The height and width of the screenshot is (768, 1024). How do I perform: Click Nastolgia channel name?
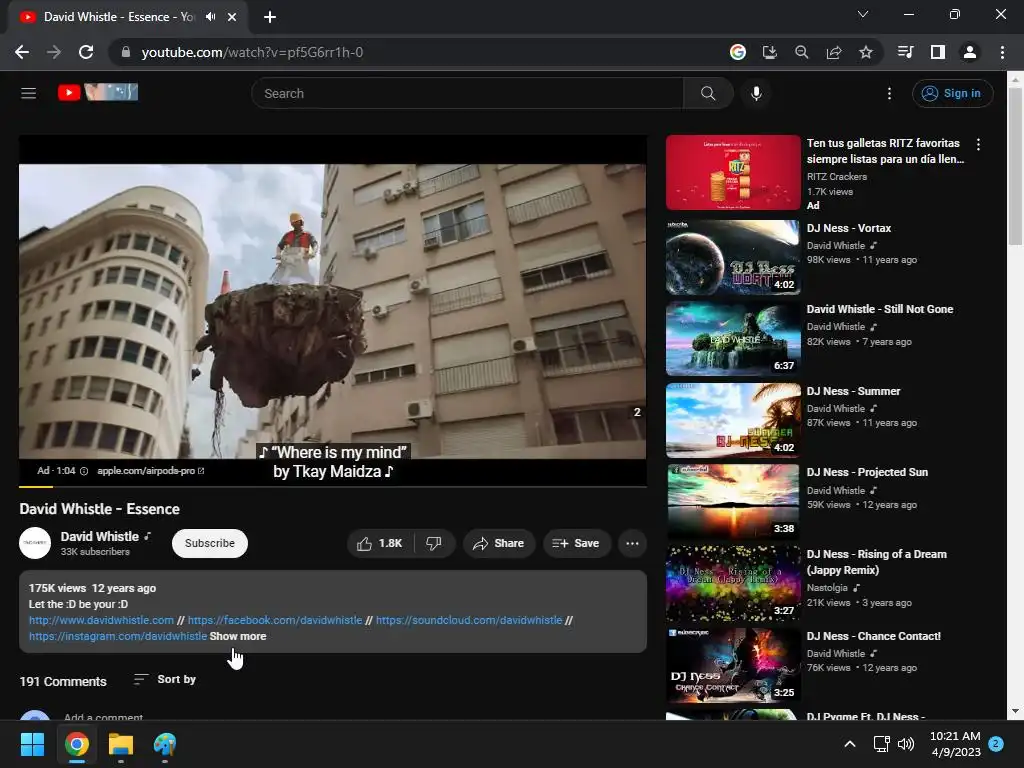(x=827, y=588)
